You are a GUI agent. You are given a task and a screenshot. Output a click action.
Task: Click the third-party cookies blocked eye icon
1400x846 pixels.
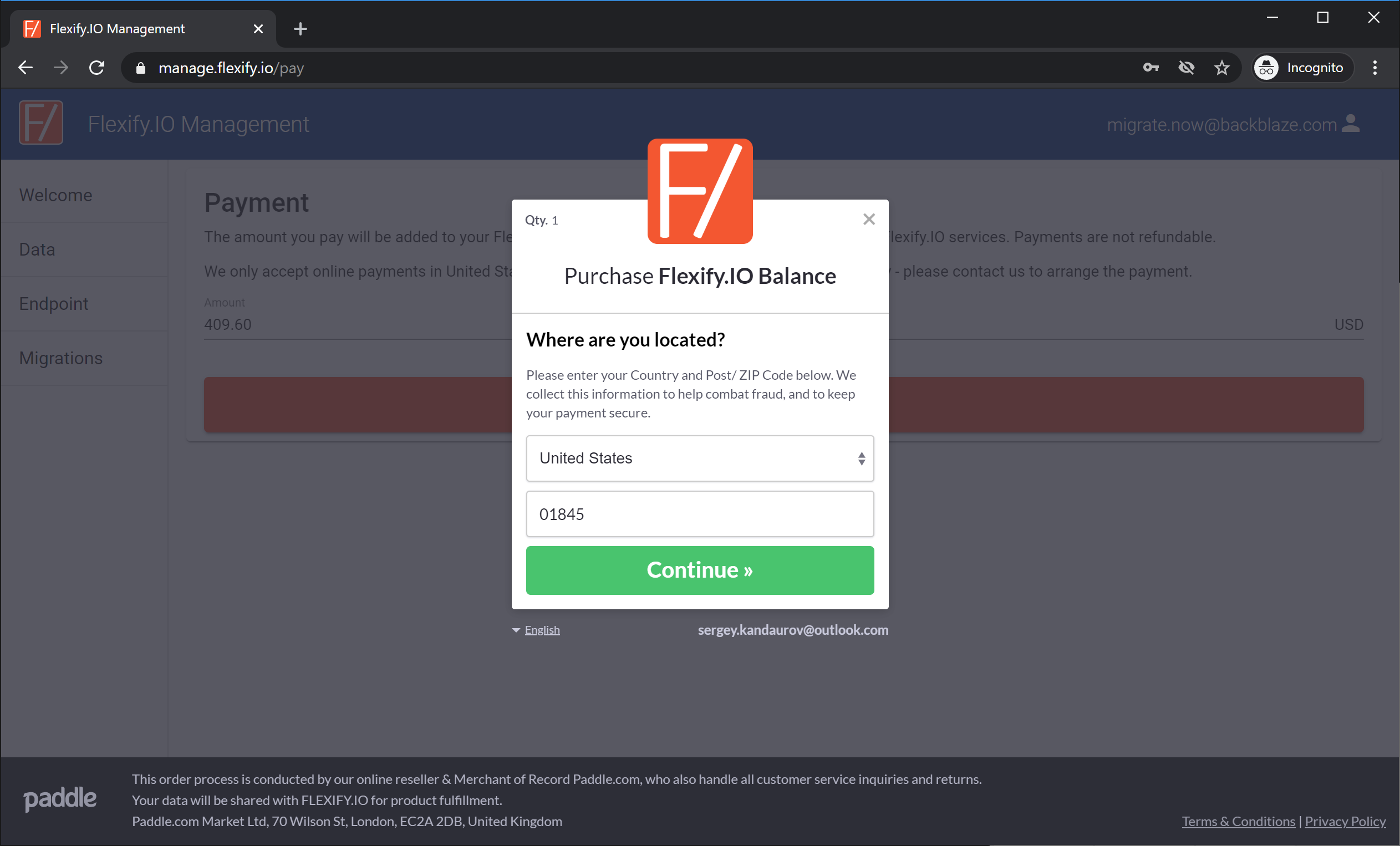point(1187,68)
